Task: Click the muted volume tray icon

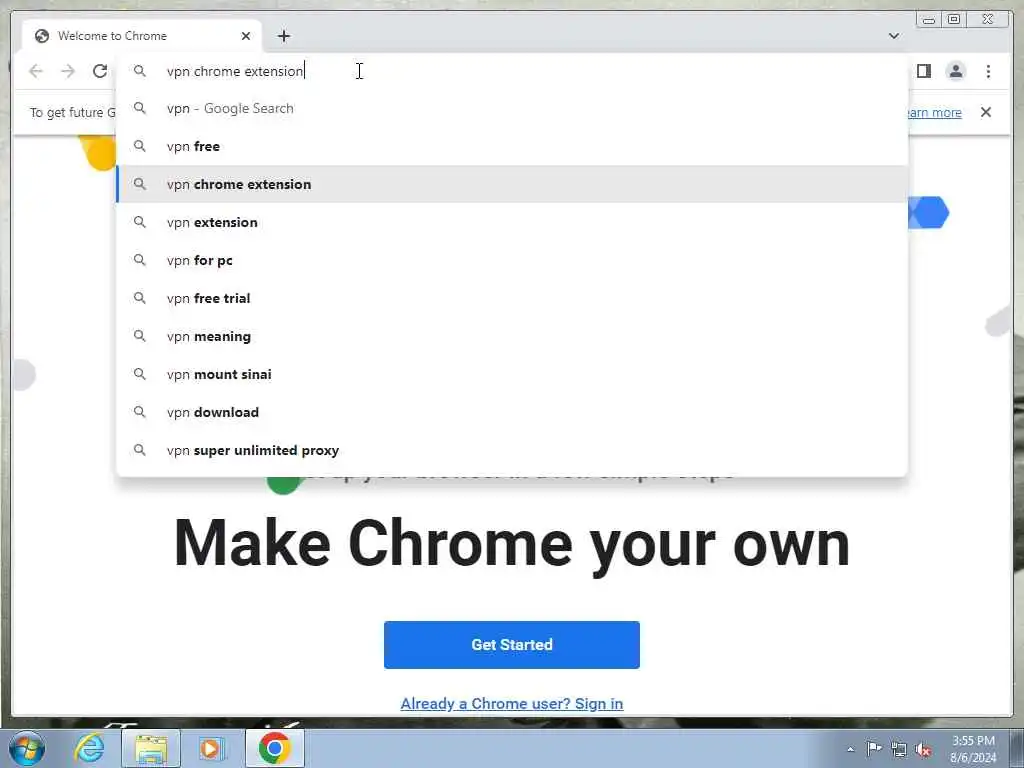Action: click(923, 750)
